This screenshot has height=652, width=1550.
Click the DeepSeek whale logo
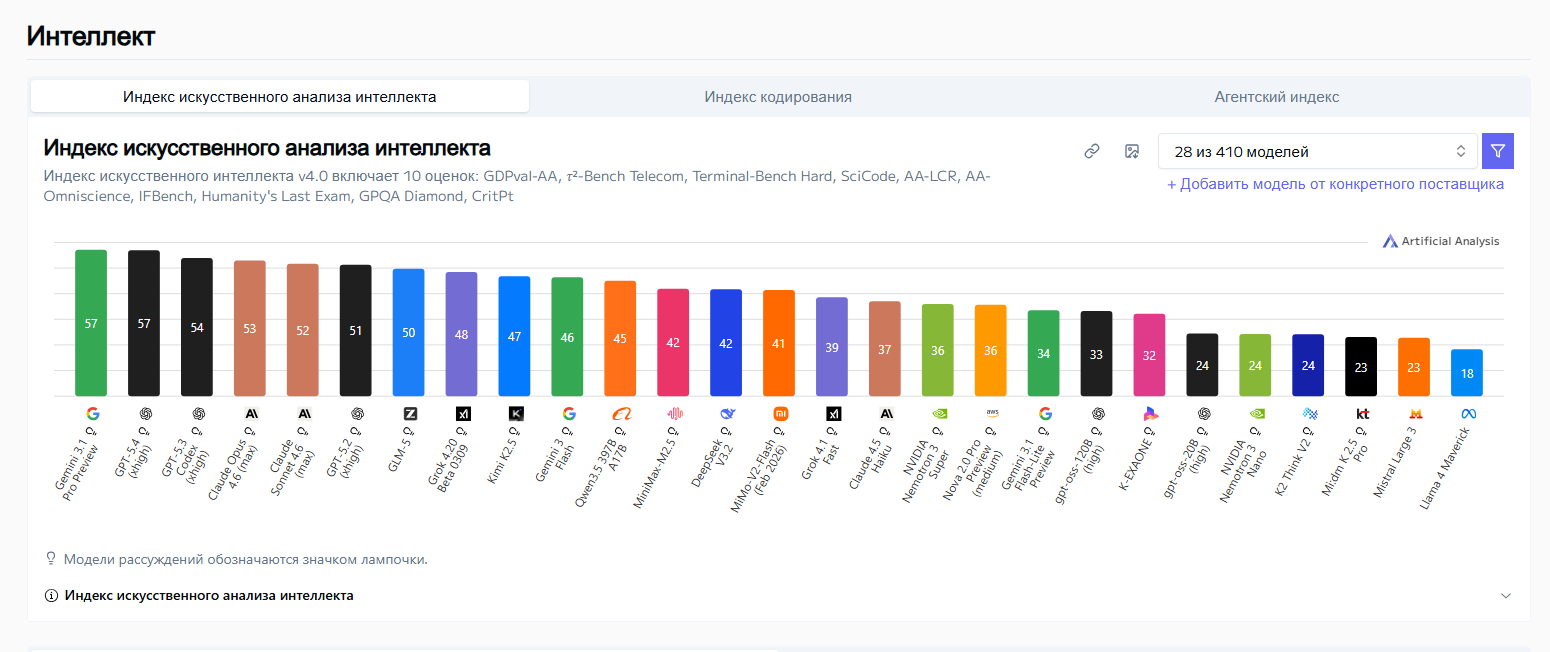[727, 413]
